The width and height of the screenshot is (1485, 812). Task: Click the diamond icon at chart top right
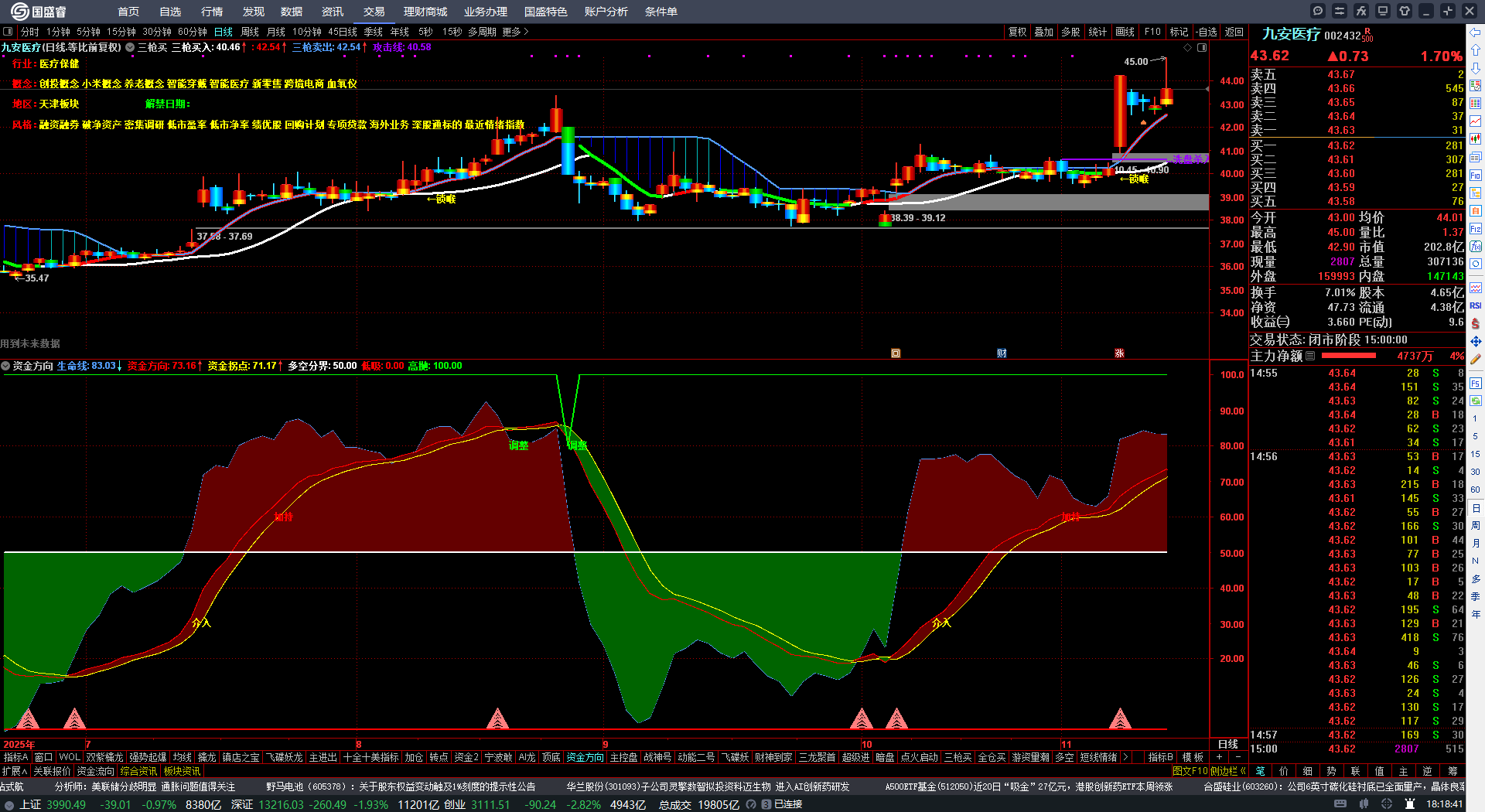(1188, 48)
